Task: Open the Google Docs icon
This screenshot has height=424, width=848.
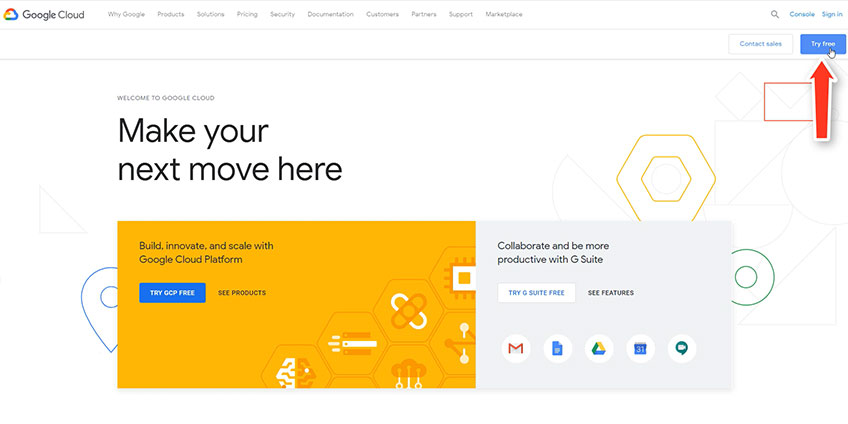Action: (x=557, y=349)
